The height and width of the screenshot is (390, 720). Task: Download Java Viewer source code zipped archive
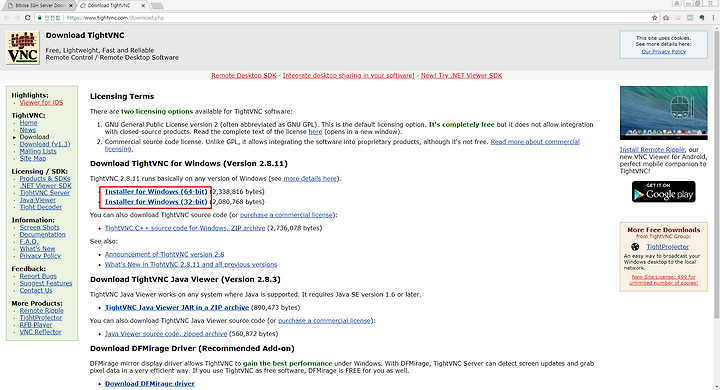click(x=166, y=333)
